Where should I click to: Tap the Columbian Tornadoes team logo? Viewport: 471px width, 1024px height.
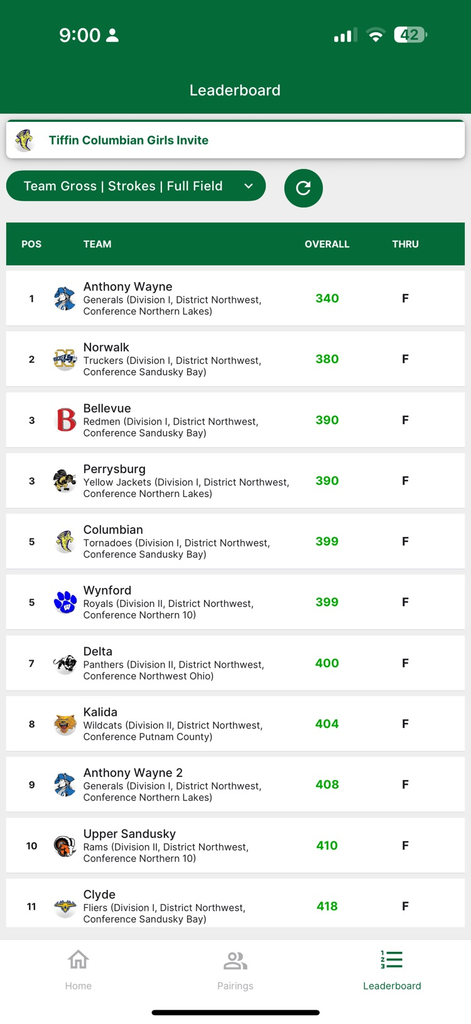(65, 541)
